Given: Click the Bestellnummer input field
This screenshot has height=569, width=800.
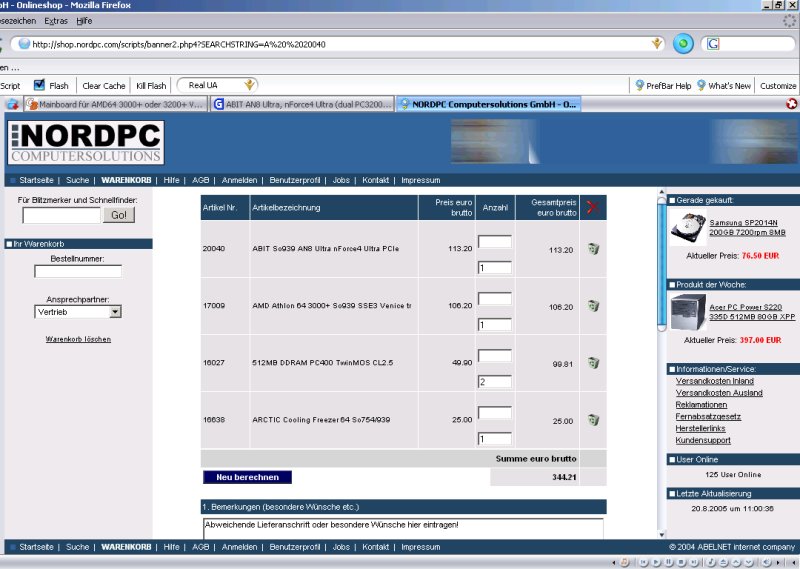Looking at the screenshot, I should point(78,271).
